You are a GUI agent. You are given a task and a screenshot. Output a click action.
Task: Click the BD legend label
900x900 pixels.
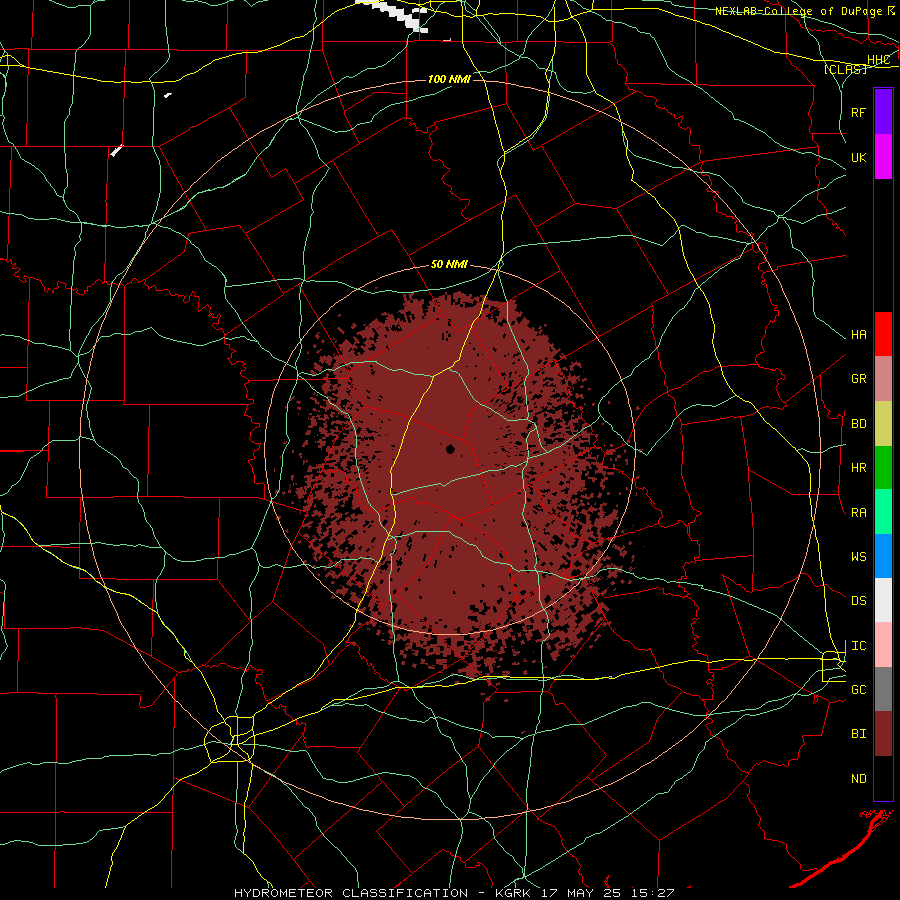pyautogui.click(x=859, y=424)
